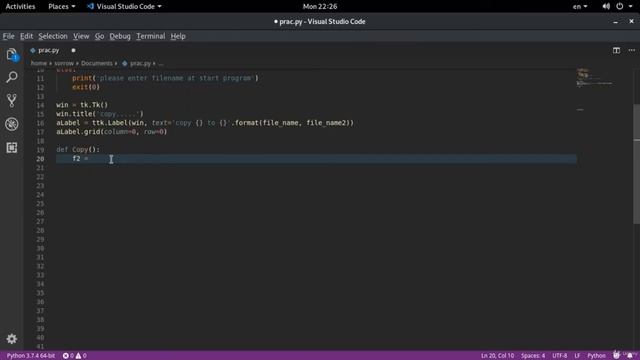
Task: Open the Explorer view in activity bar
Action: coord(12,54)
